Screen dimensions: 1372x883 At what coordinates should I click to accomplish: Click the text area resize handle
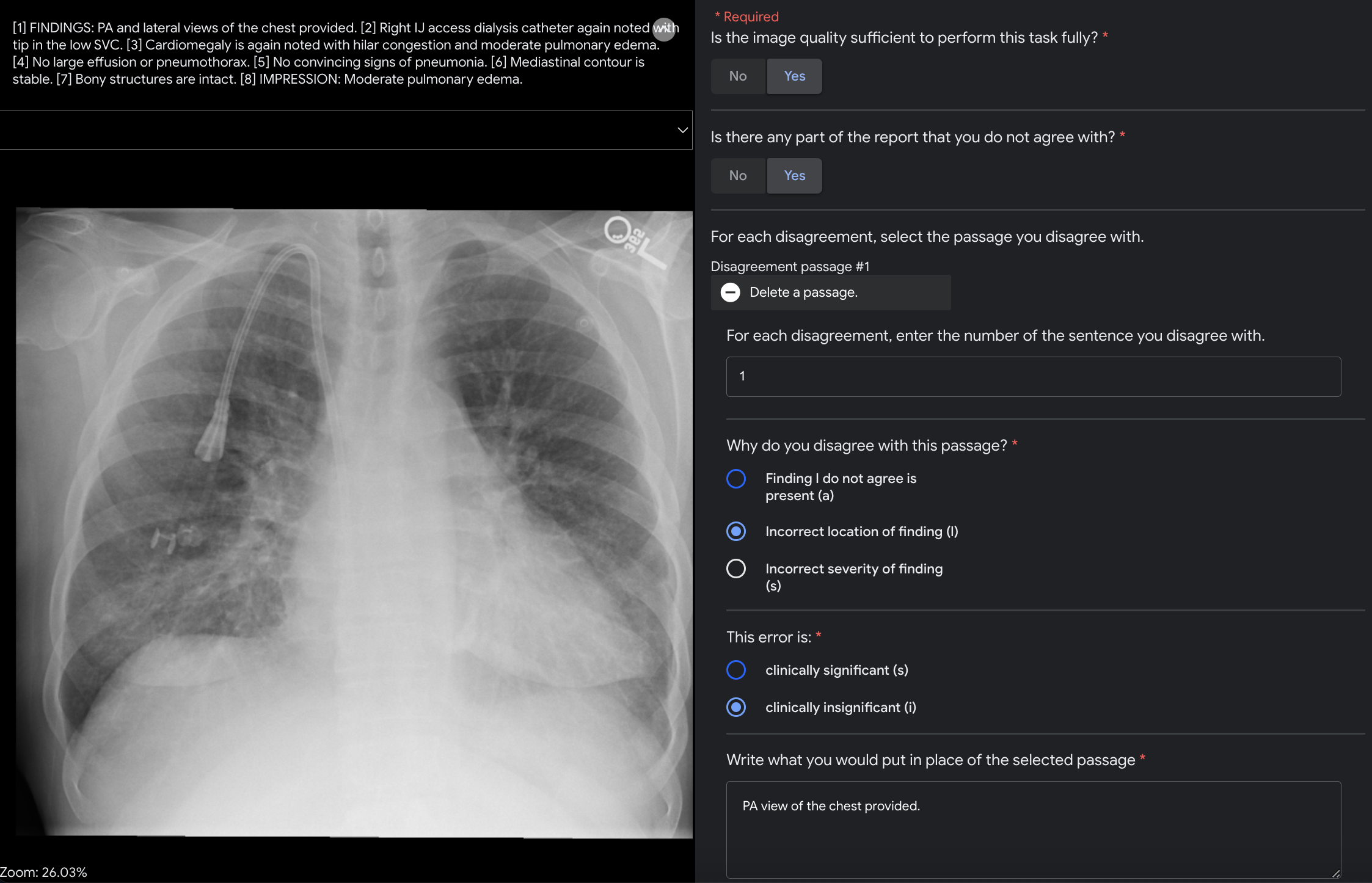coord(1336,873)
